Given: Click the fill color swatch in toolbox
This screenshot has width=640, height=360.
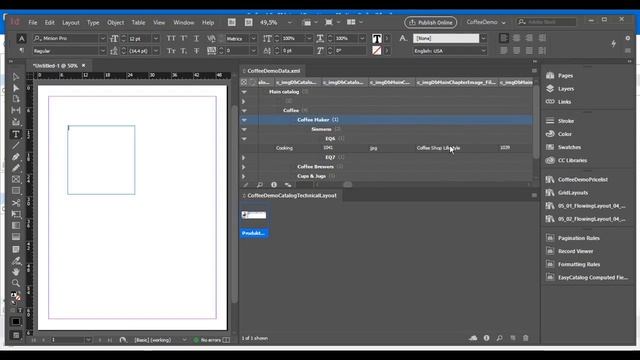Looking at the screenshot, I should tap(13, 295).
